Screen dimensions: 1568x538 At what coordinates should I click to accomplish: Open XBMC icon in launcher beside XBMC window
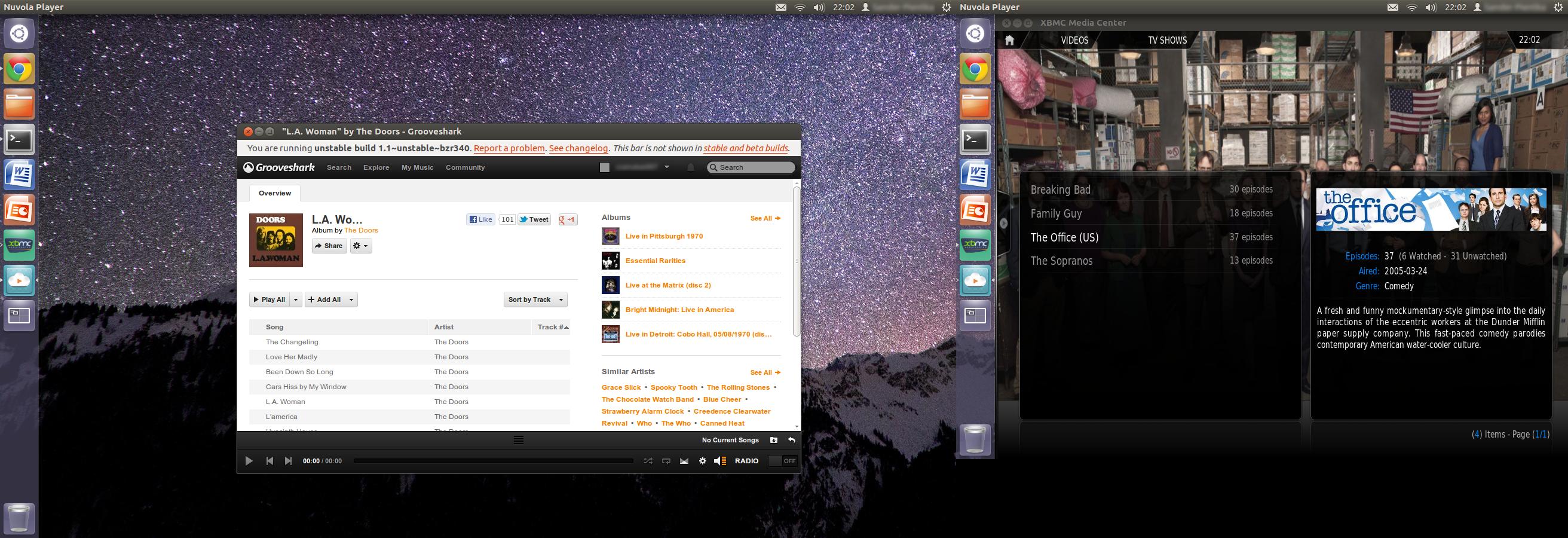[x=975, y=245]
